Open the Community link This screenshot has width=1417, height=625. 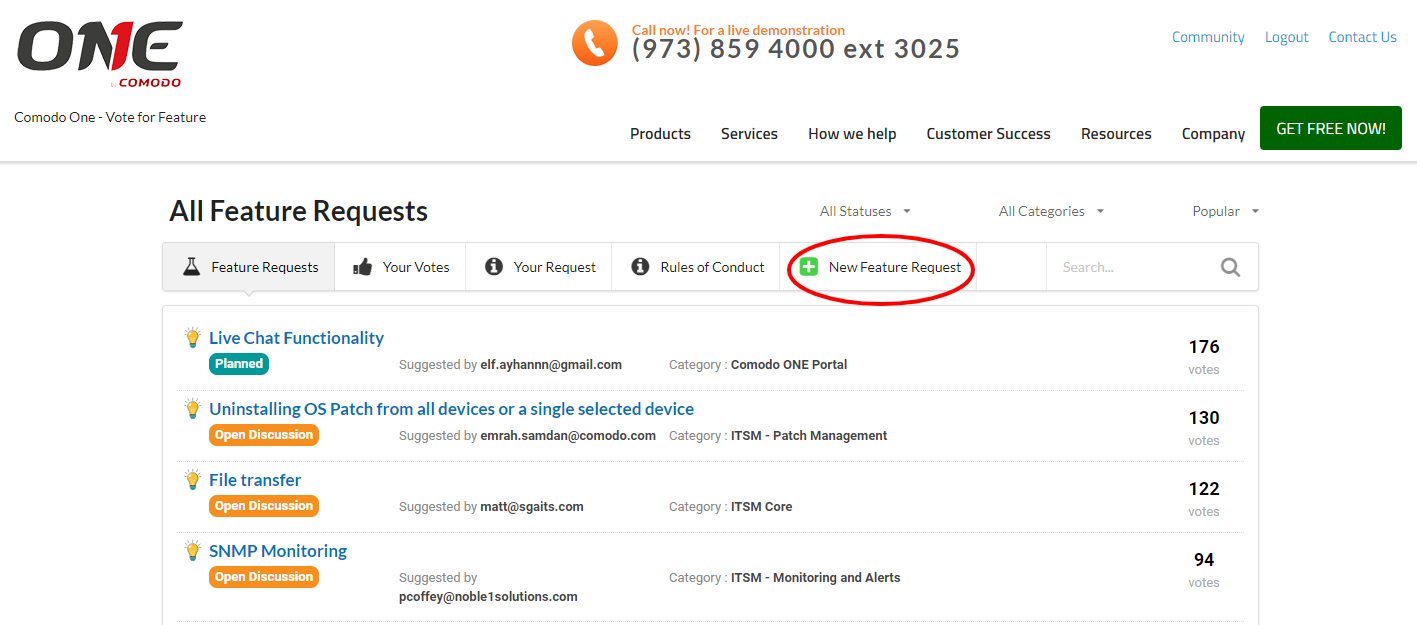[1208, 37]
